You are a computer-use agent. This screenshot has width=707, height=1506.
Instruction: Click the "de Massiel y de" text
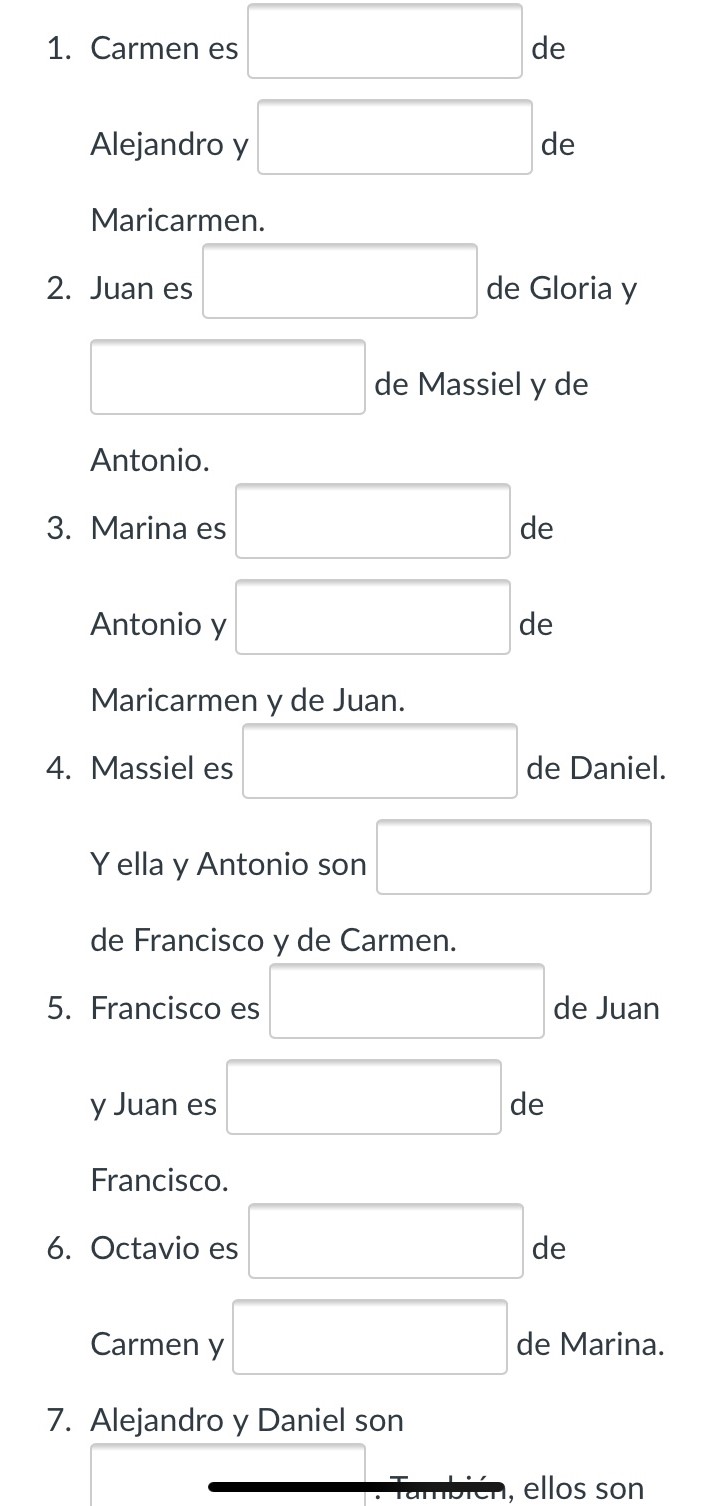(481, 384)
